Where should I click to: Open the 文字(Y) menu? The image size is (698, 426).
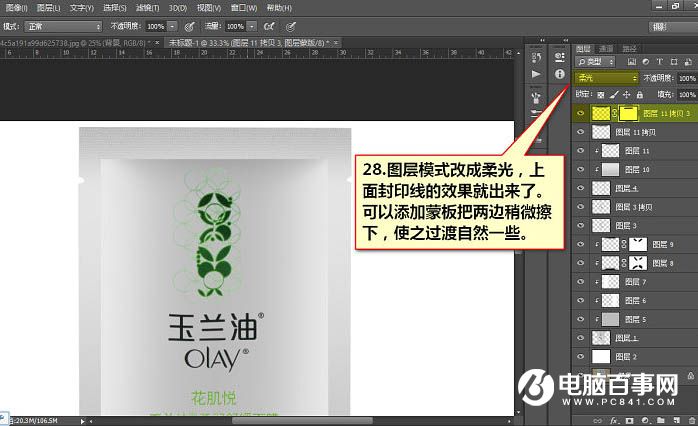(x=82, y=8)
